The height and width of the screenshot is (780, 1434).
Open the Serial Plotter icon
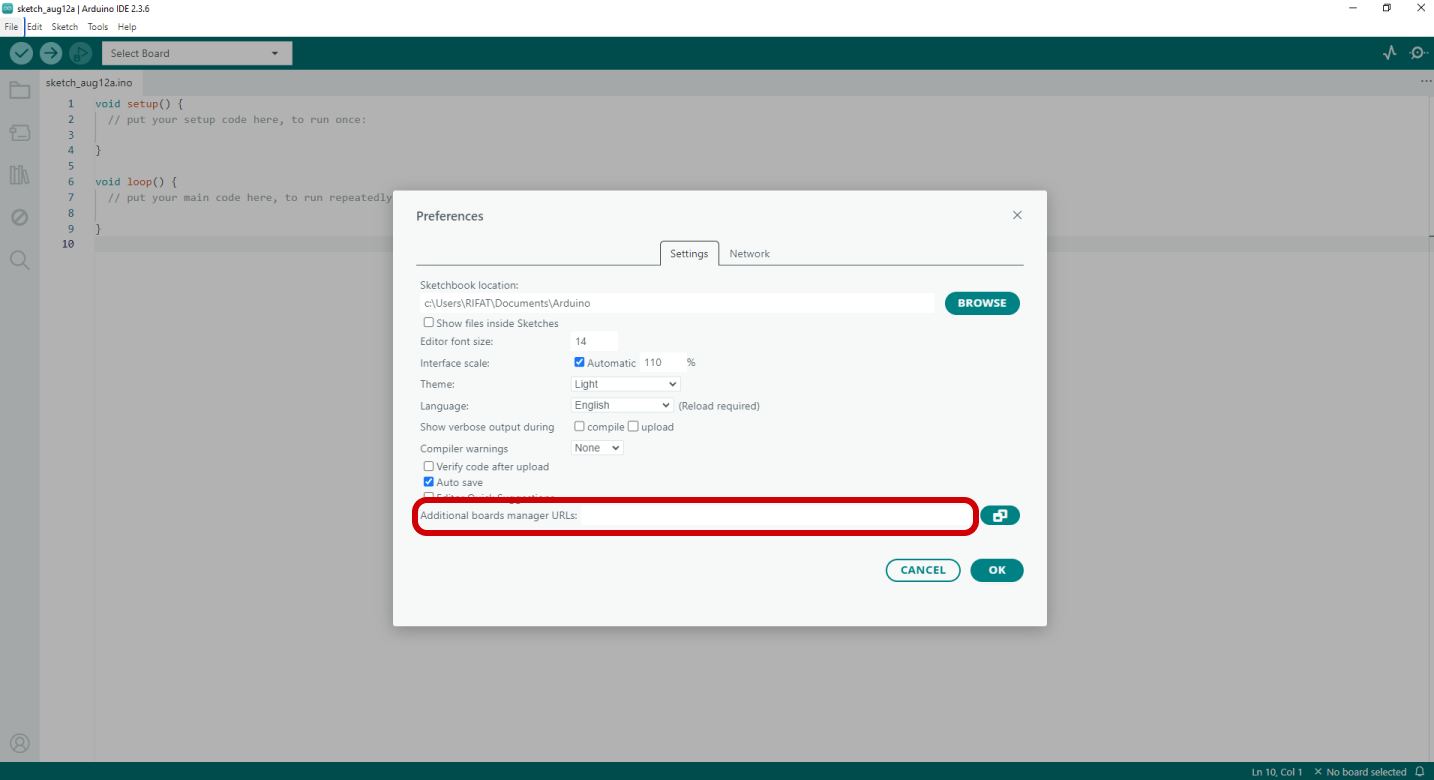coord(1389,53)
